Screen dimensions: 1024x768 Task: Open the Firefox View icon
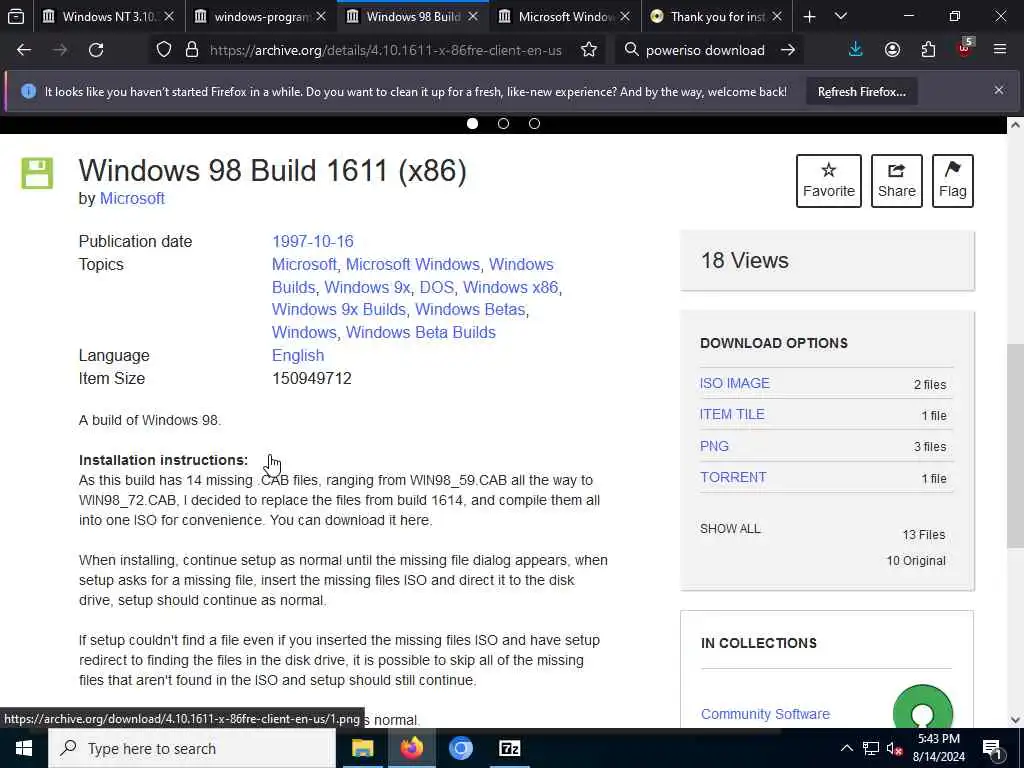click(16, 16)
